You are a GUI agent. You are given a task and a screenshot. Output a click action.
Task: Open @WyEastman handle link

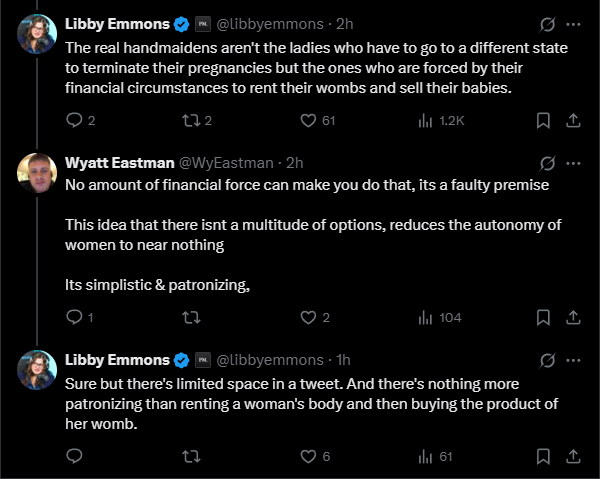(226, 163)
